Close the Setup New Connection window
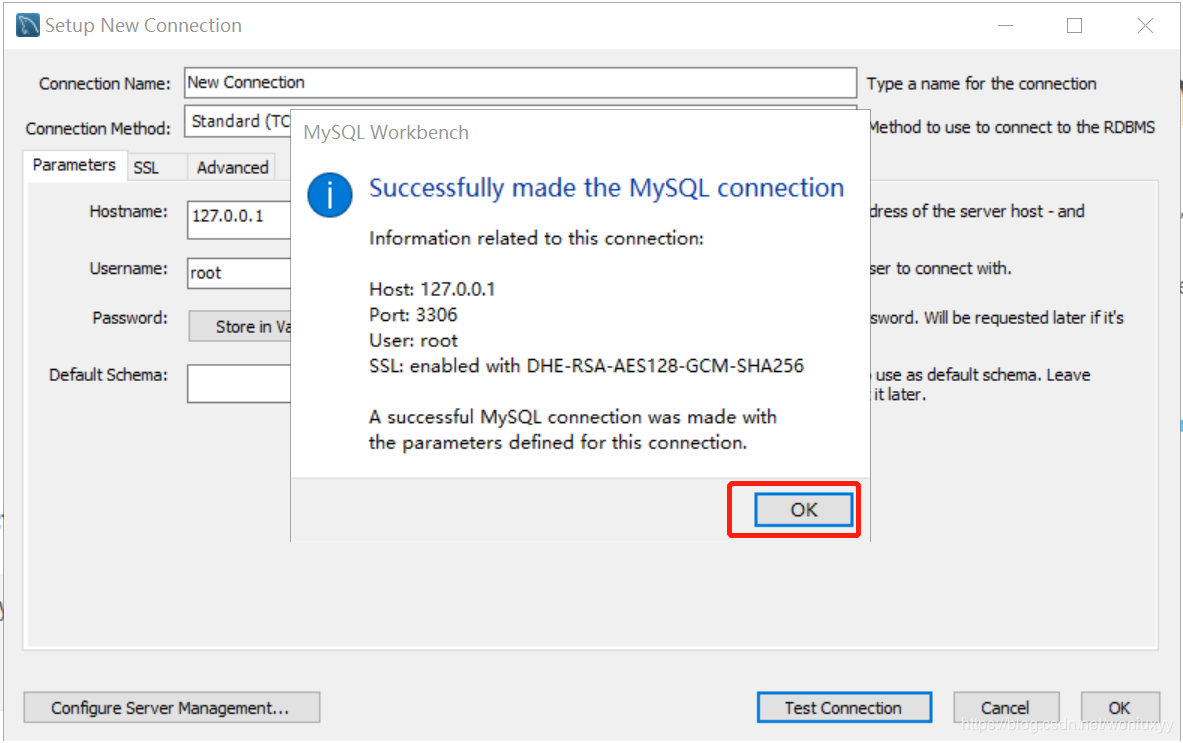The image size is (1183, 743). click(x=1145, y=26)
